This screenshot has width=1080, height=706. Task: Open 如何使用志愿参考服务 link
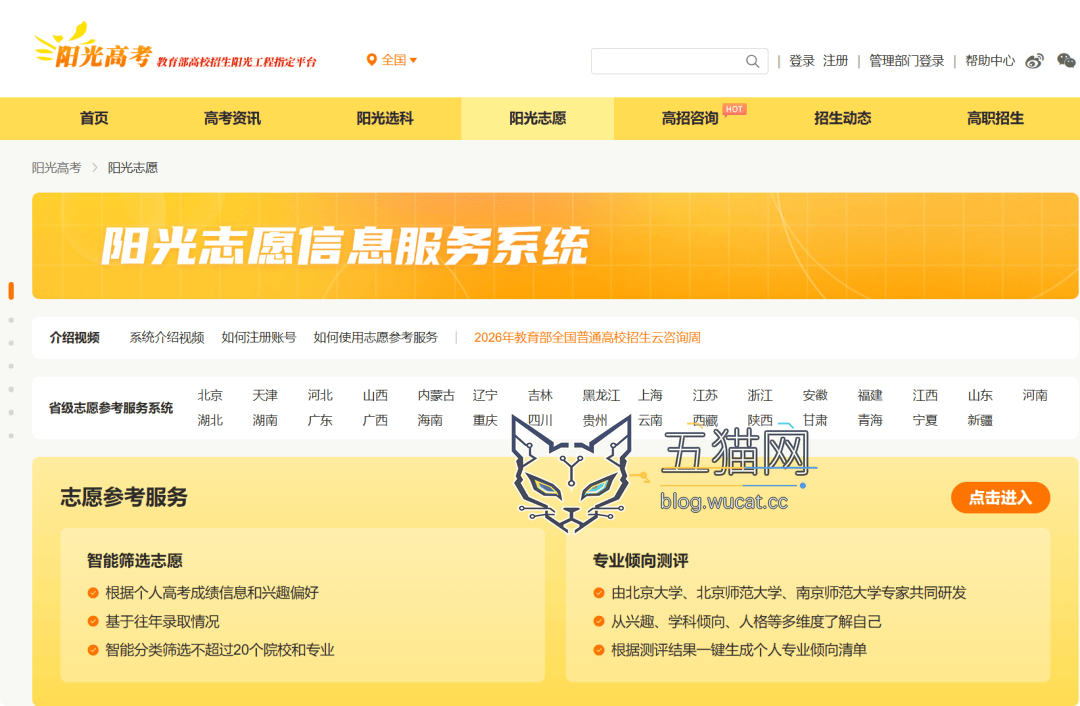point(375,338)
